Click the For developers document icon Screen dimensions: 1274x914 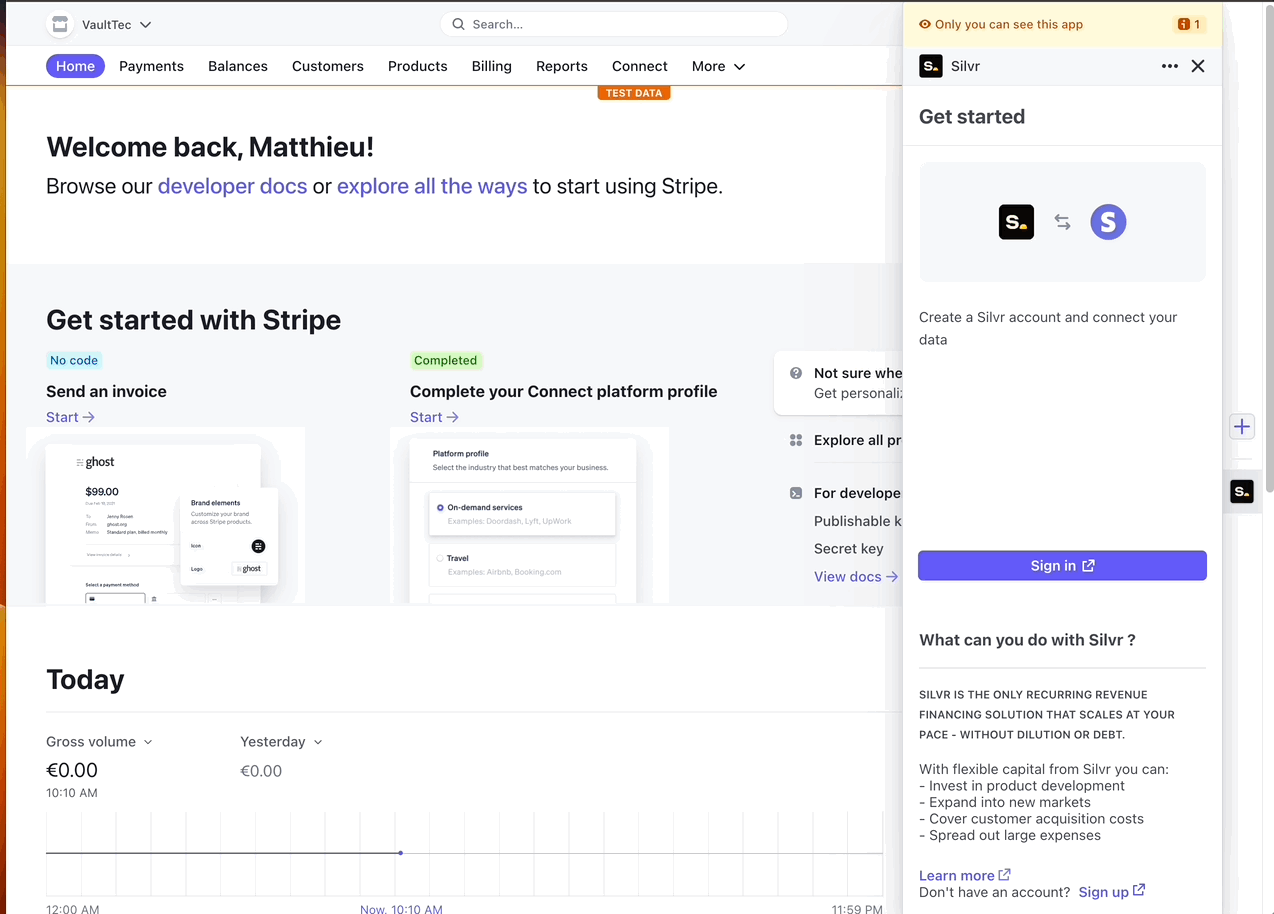coord(795,493)
